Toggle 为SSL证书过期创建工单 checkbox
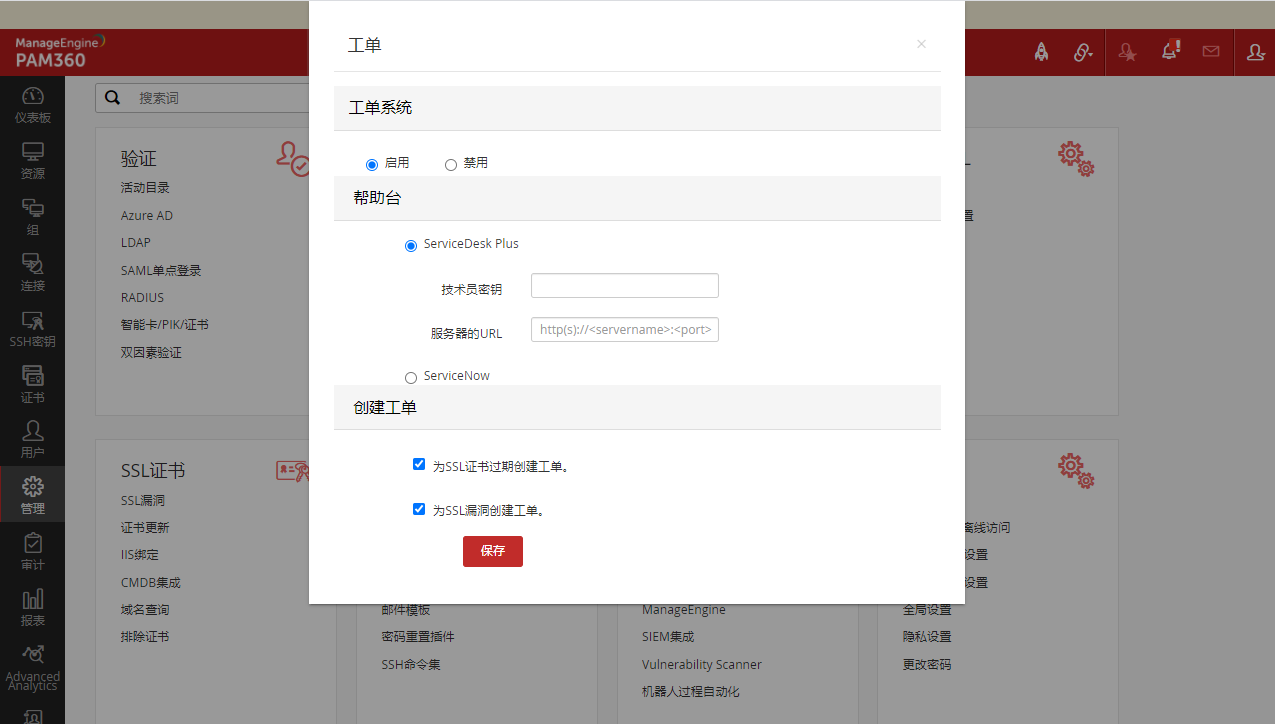Viewport: 1275px width, 724px height. (x=419, y=464)
